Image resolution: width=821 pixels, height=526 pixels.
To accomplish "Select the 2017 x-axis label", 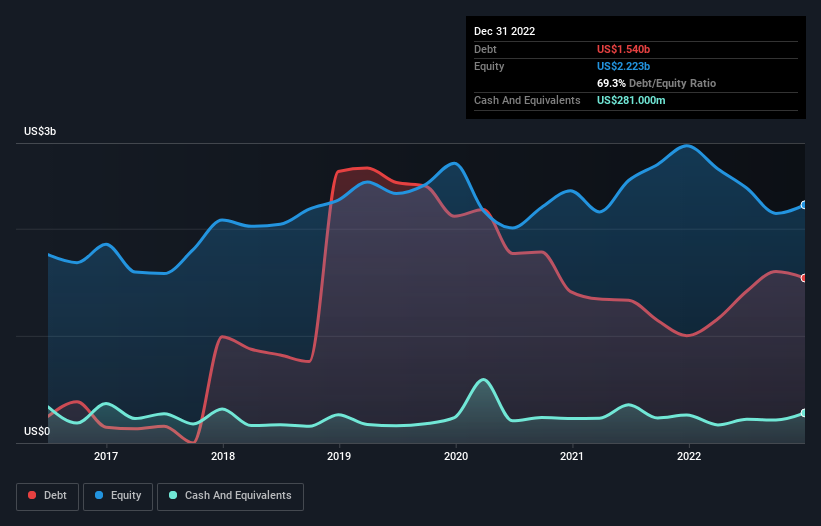I will click(x=106, y=456).
